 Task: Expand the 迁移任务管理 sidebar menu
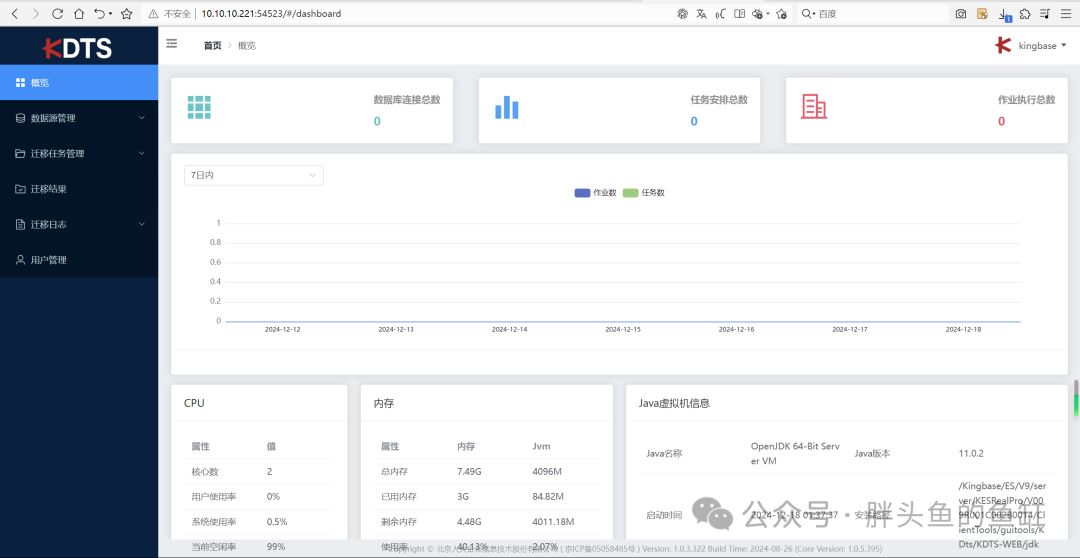click(79, 154)
